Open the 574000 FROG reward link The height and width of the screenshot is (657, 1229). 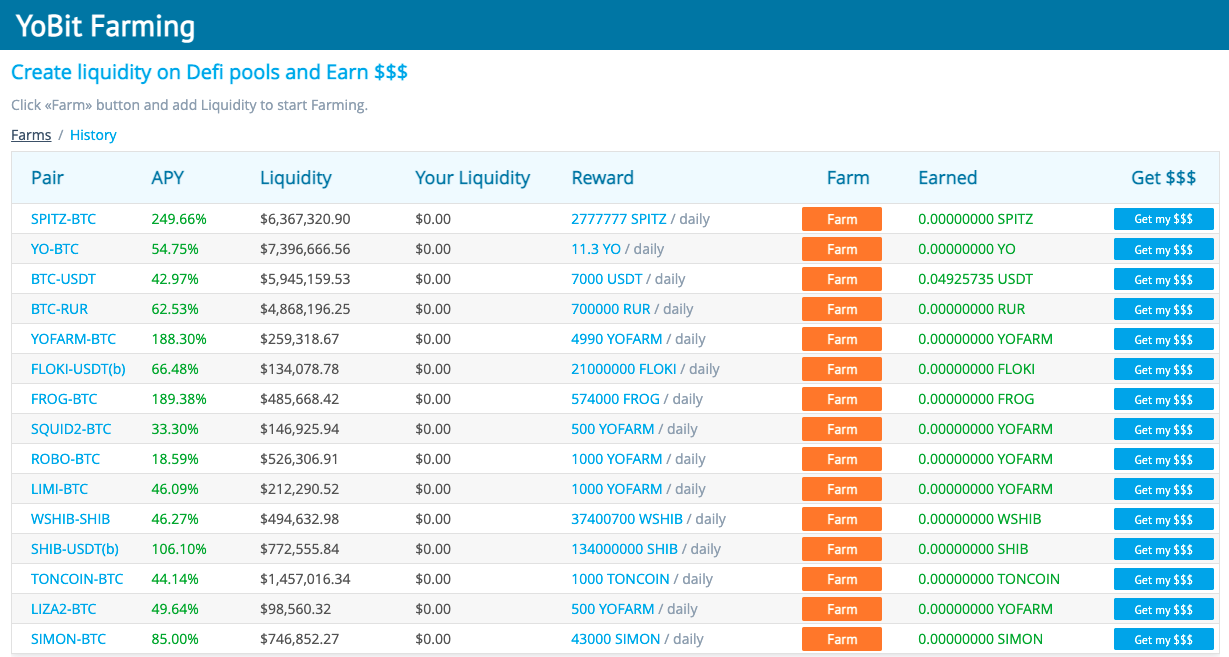pos(615,399)
